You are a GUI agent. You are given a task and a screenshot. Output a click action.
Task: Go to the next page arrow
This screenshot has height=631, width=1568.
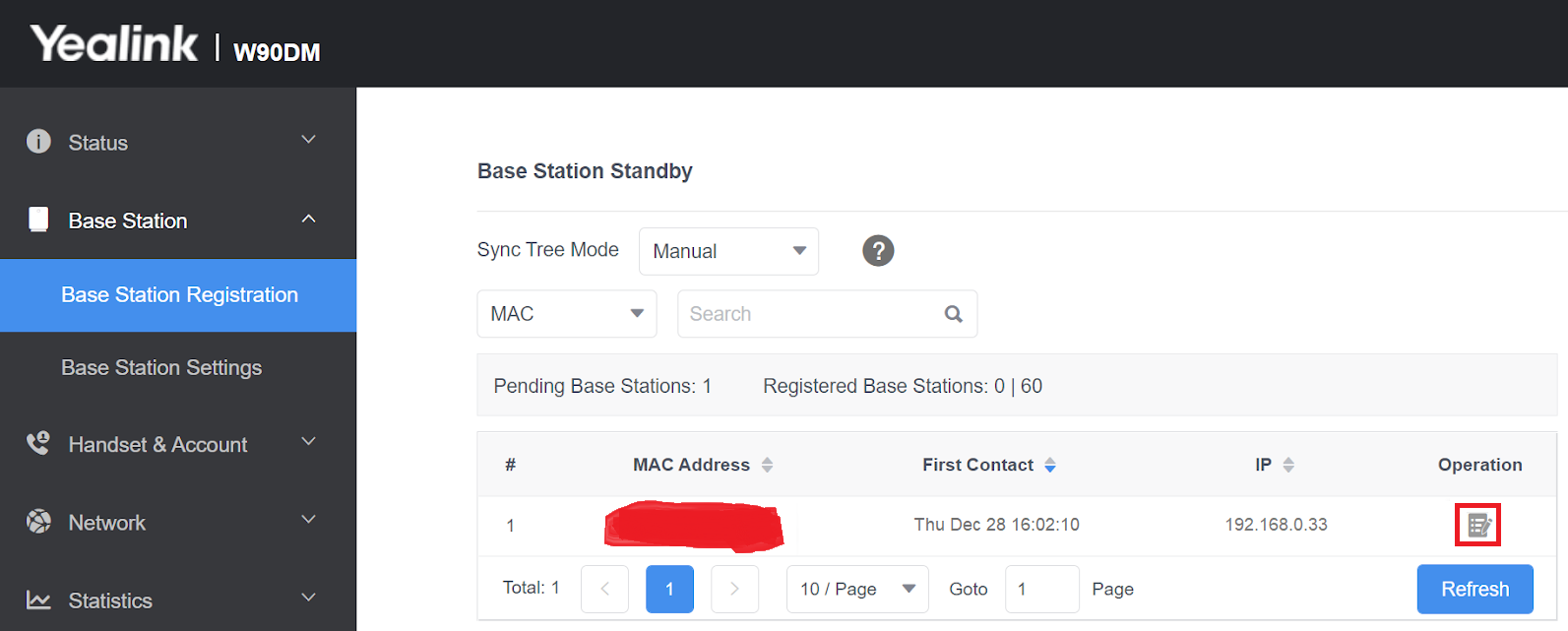pyautogui.click(x=734, y=589)
